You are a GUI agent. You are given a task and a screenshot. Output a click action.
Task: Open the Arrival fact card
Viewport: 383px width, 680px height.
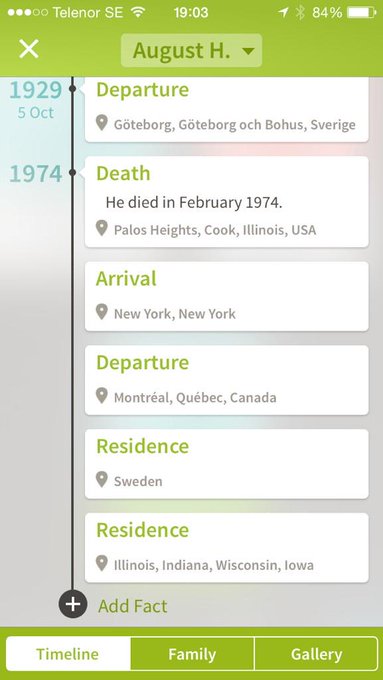226,296
